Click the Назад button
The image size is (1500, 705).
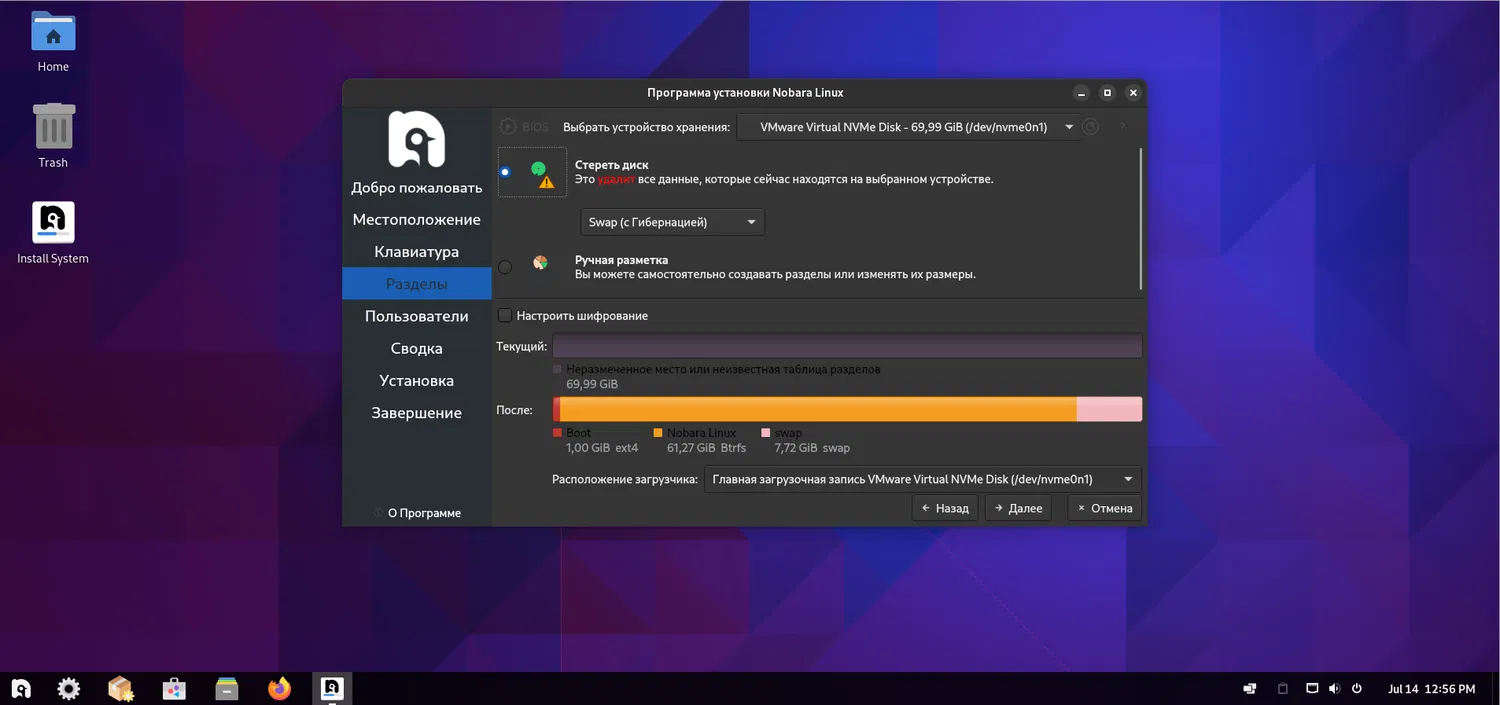point(945,508)
